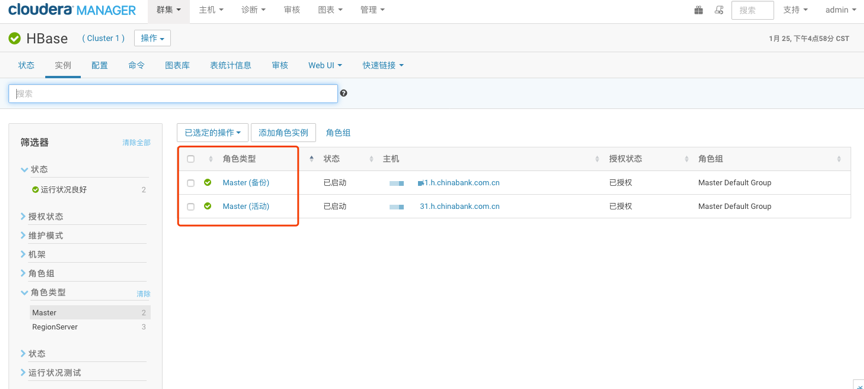Screen dimensions: 864x389
Task: Open the 管理 dropdown menu
Action: (x=372, y=10)
